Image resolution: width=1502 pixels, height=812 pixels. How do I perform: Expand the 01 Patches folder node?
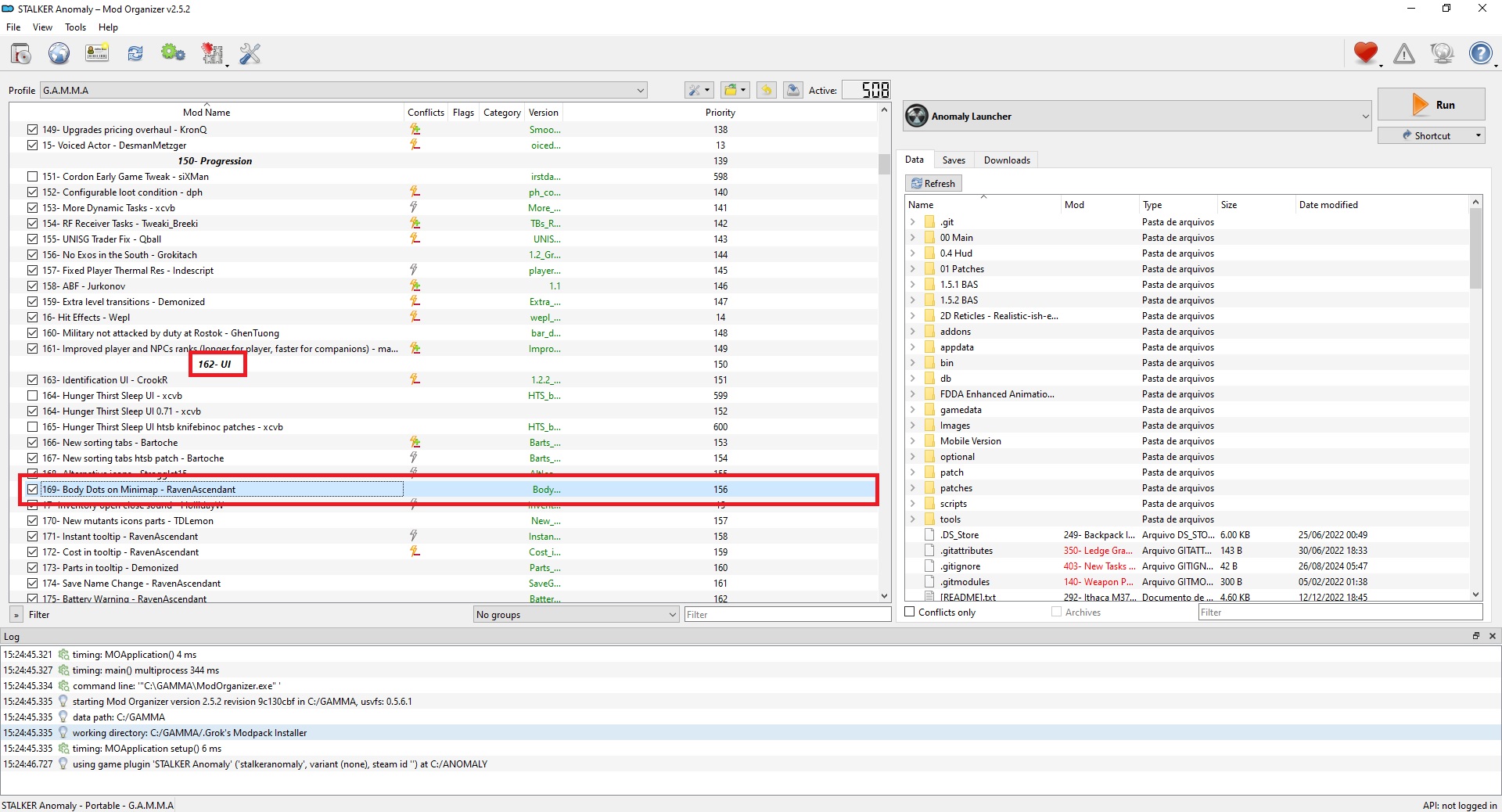[913, 269]
